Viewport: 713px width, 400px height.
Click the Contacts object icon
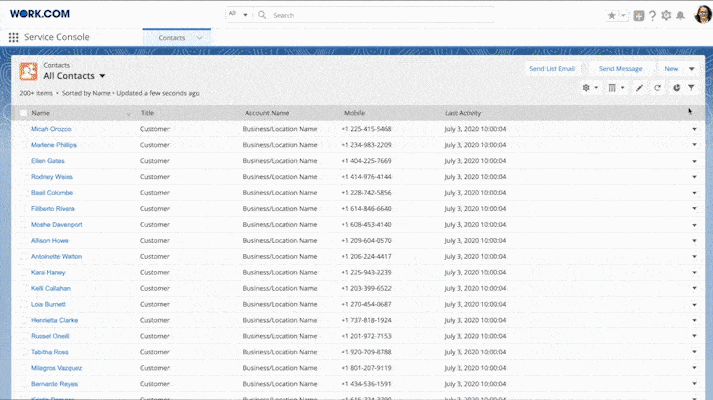click(28, 71)
